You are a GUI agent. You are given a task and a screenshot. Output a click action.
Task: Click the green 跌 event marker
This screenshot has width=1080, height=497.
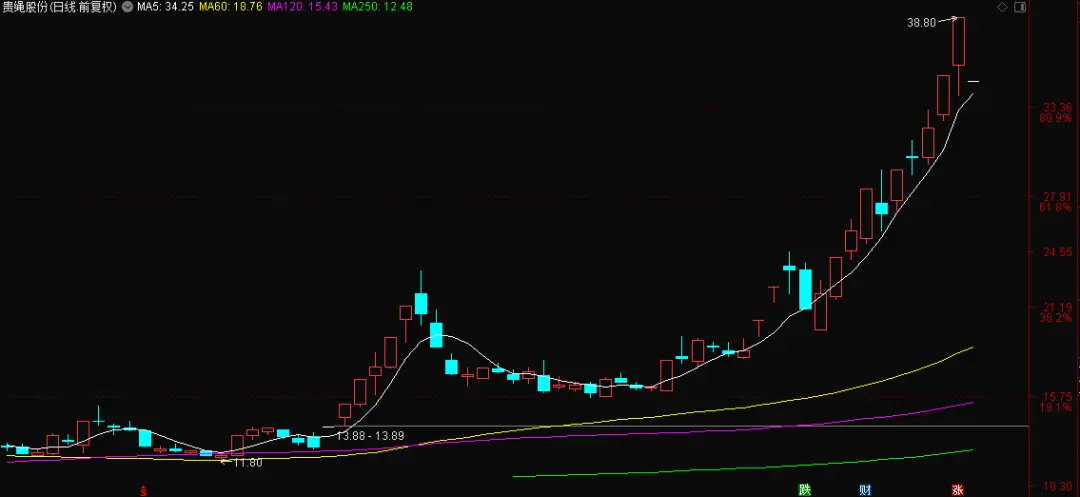point(803,490)
